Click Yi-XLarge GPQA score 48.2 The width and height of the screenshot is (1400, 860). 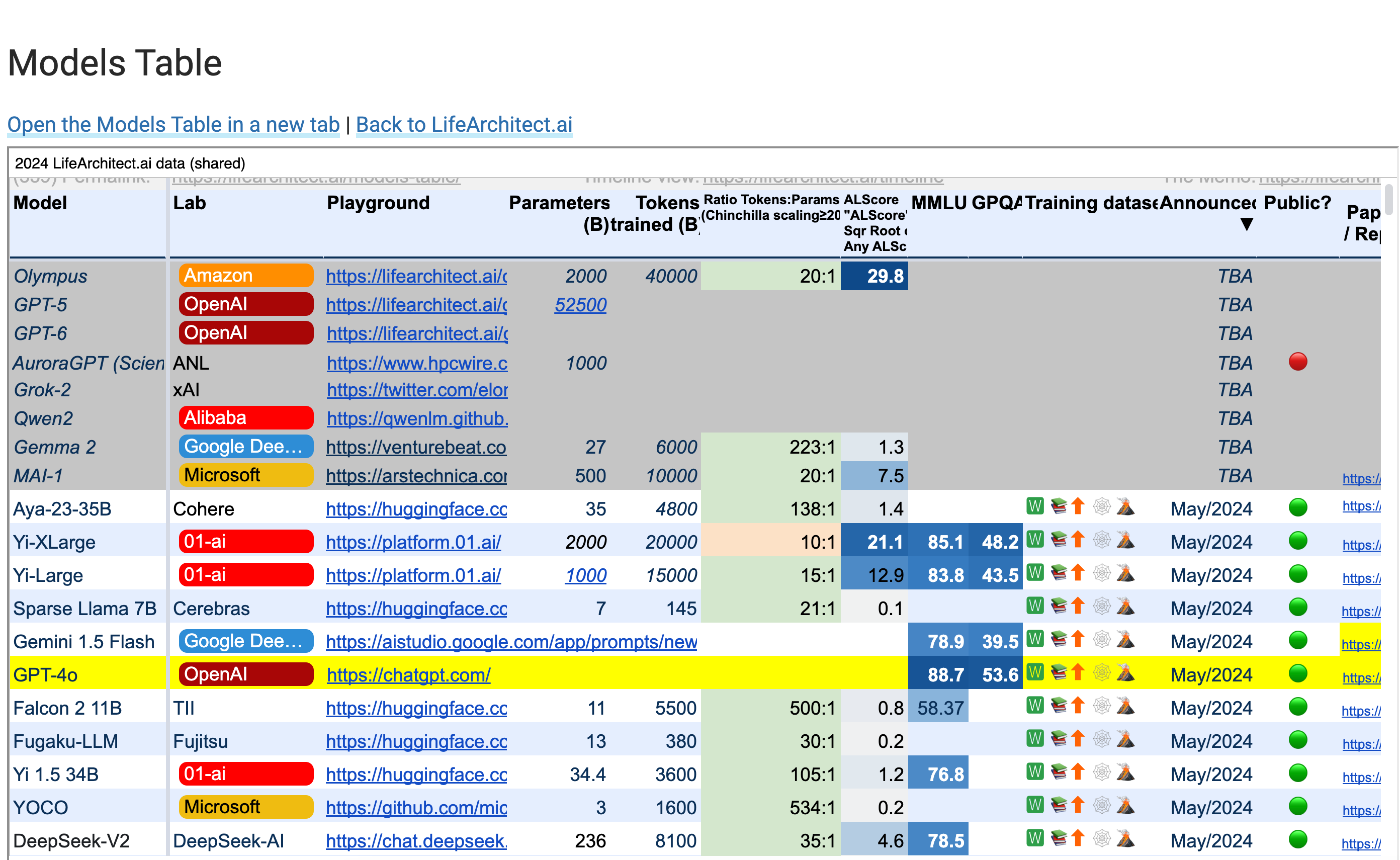point(995,540)
